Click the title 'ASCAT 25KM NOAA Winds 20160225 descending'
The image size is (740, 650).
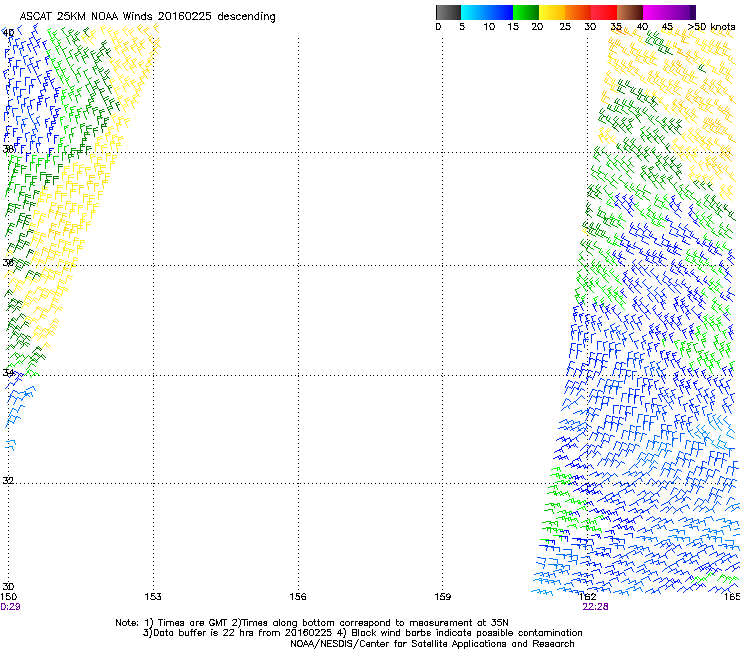[147, 17]
